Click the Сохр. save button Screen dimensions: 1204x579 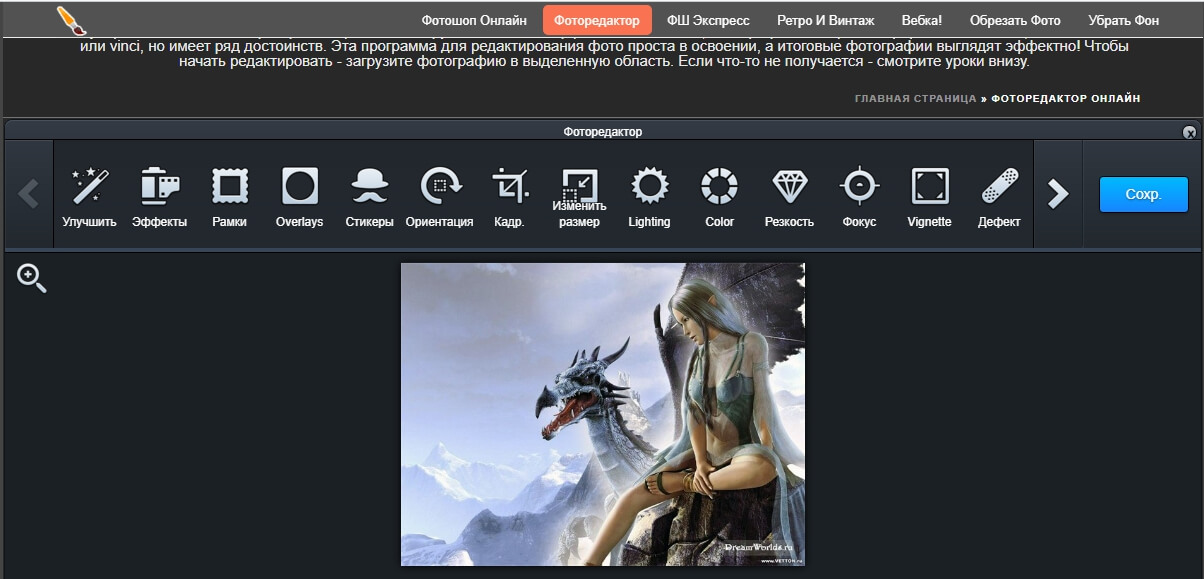coord(1143,194)
